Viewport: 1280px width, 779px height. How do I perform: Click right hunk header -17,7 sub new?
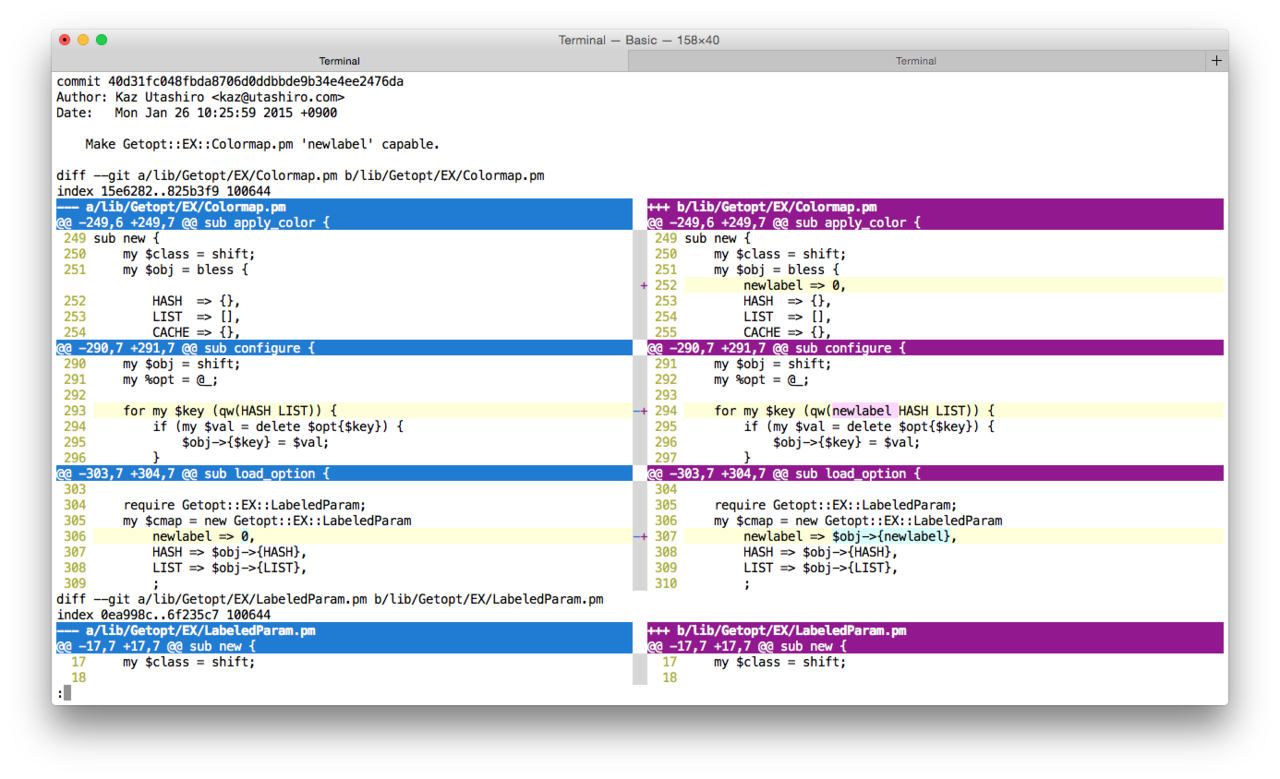point(935,646)
